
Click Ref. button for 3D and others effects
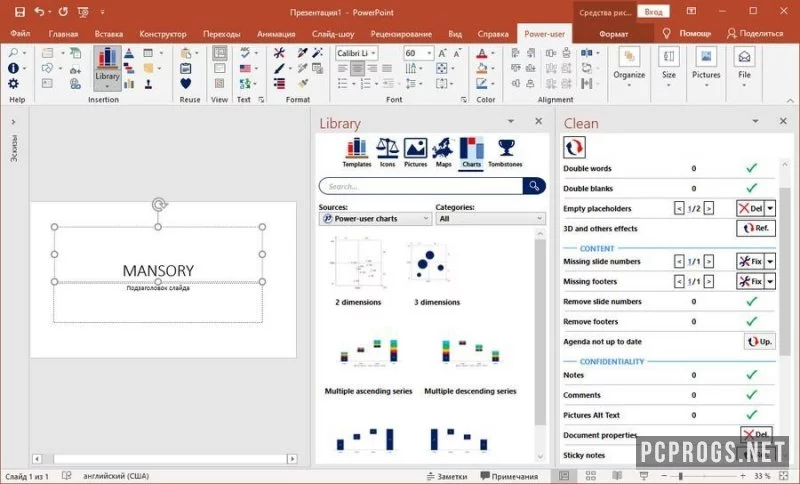click(756, 228)
